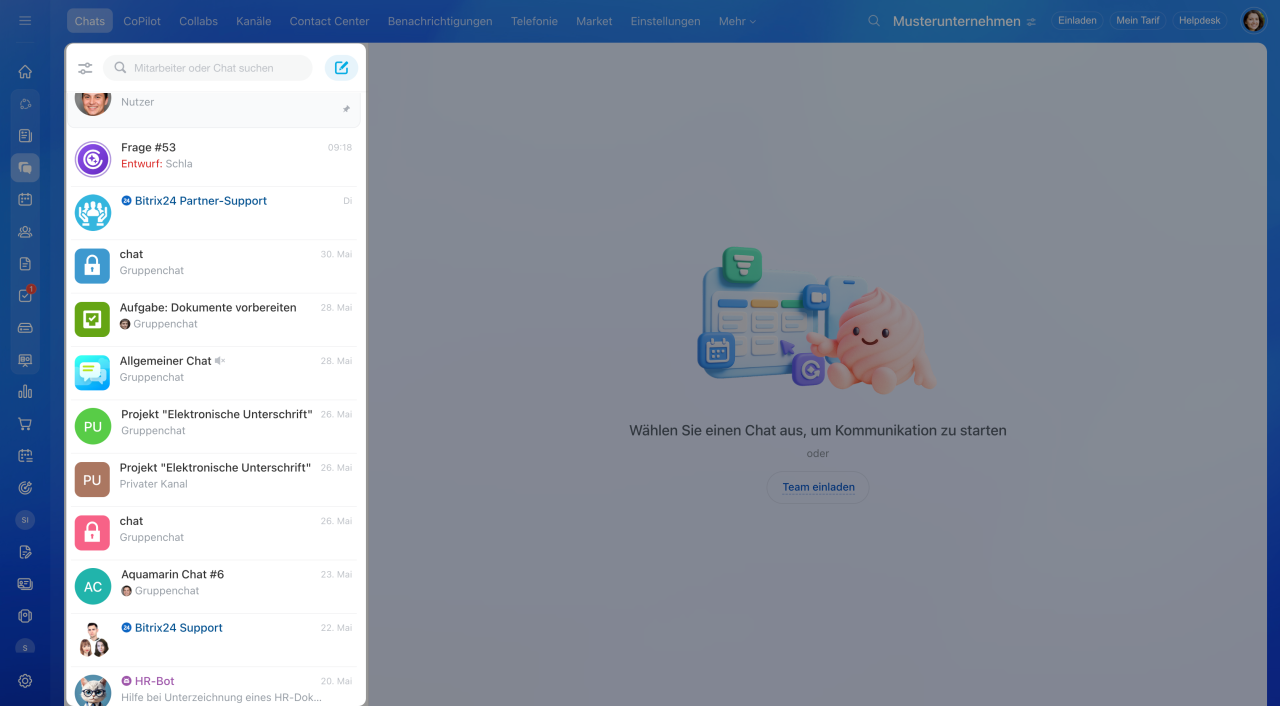Open the chat from 30. Mai
The height and width of the screenshot is (706, 1280).
point(215,266)
